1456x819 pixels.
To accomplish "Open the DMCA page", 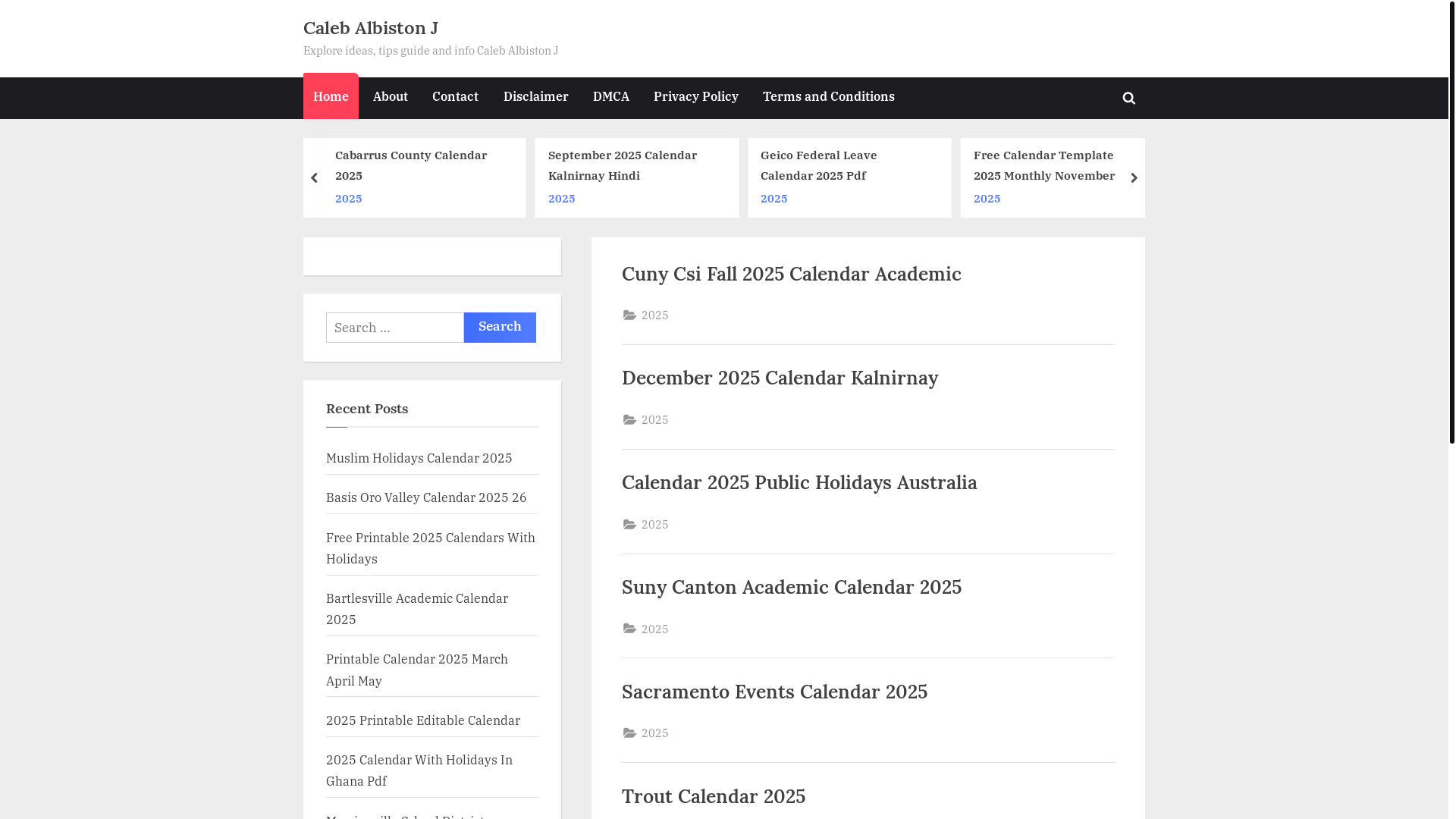I will [x=611, y=97].
